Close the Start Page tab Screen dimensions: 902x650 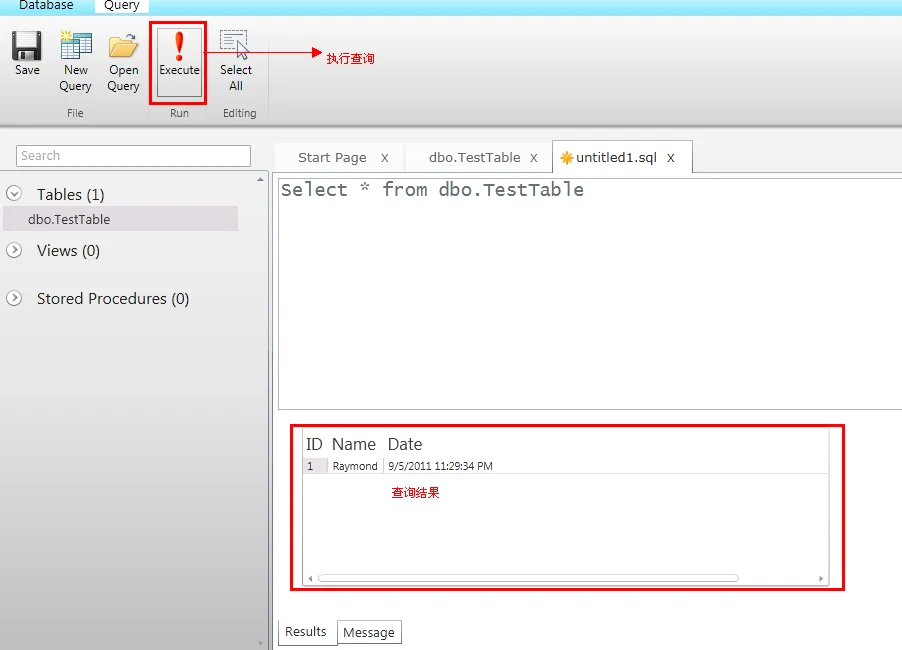point(384,158)
